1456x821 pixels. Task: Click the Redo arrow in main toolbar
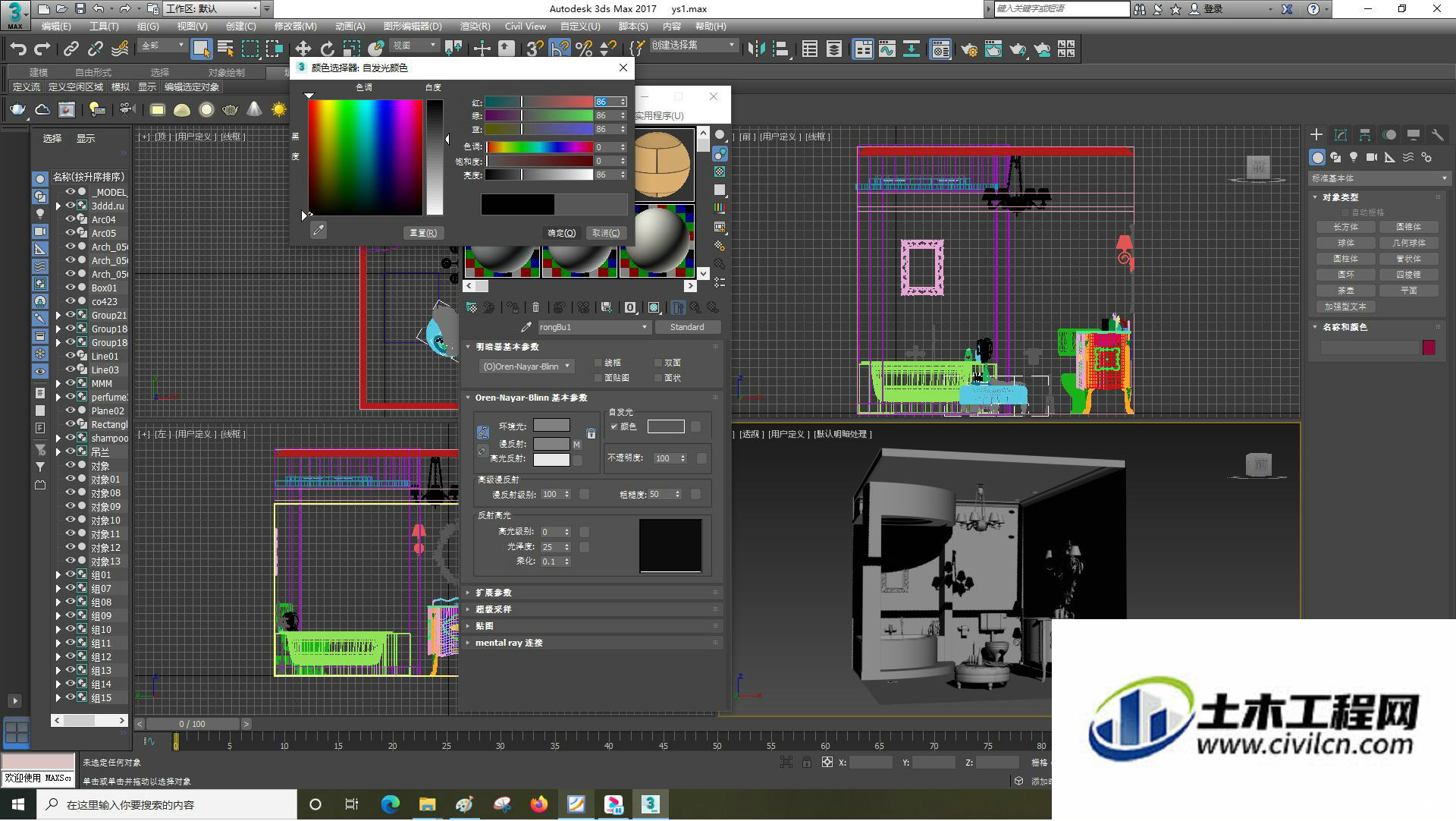[42, 49]
